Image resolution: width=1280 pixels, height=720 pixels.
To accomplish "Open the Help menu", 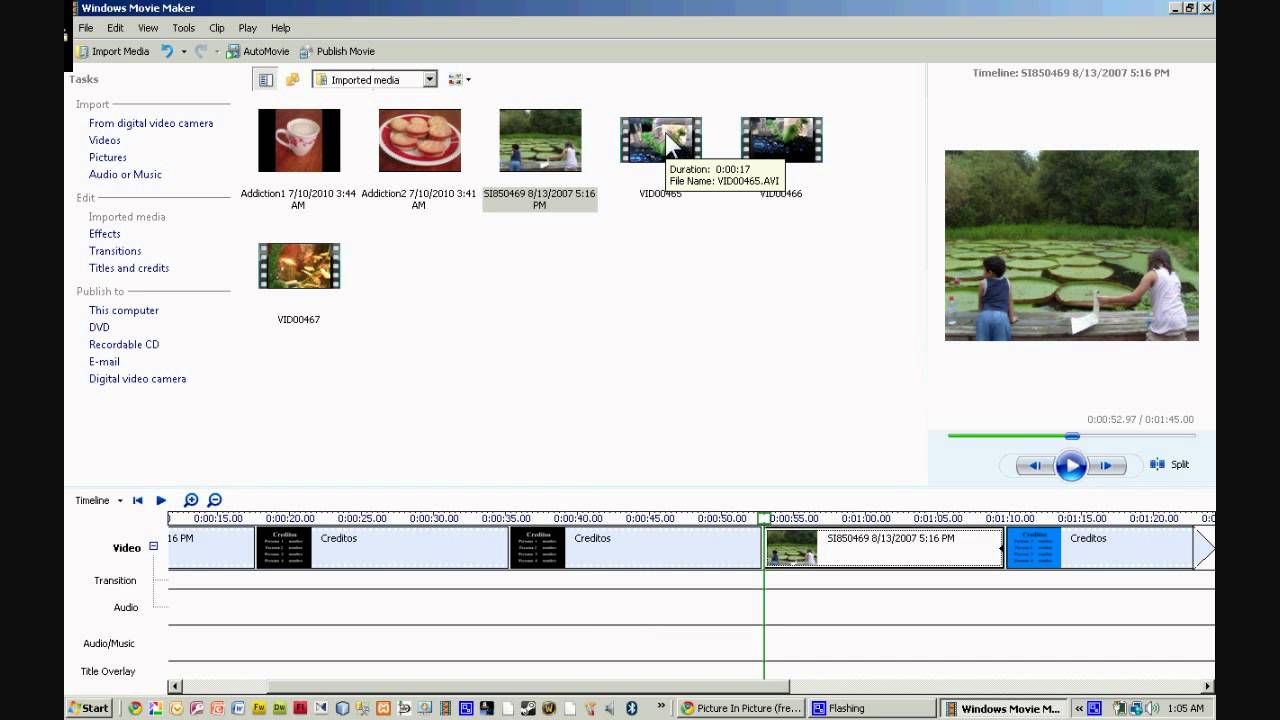I will [x=281, y=28].
